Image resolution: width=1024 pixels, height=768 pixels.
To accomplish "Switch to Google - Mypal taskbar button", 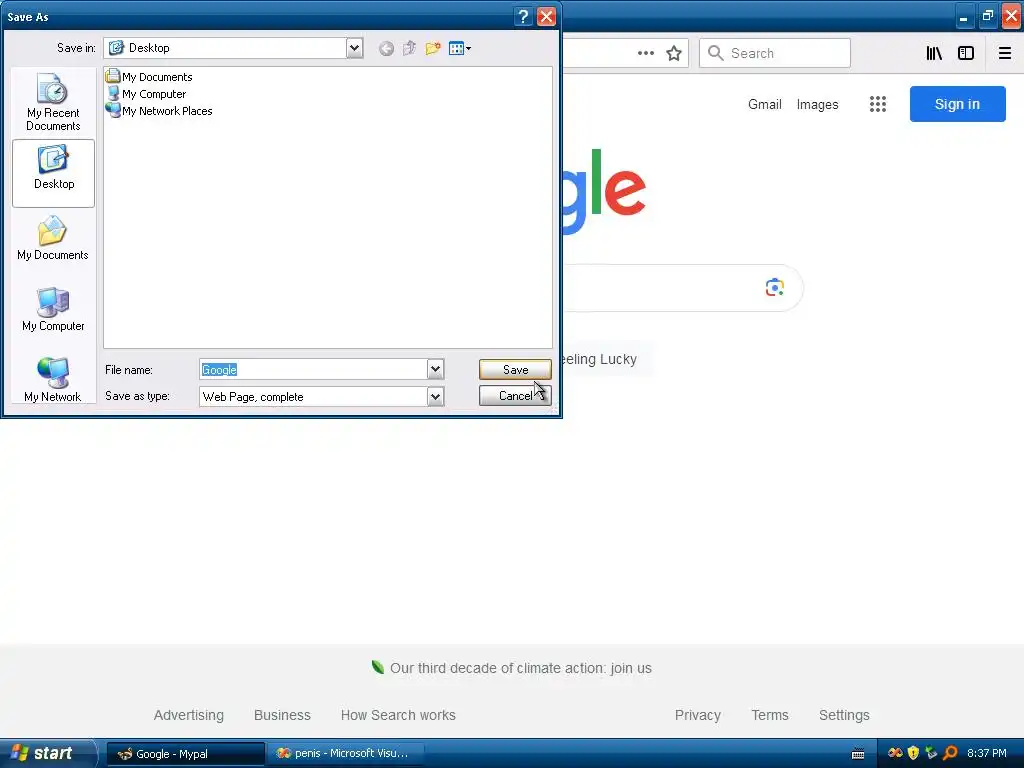I will [185, 754].
